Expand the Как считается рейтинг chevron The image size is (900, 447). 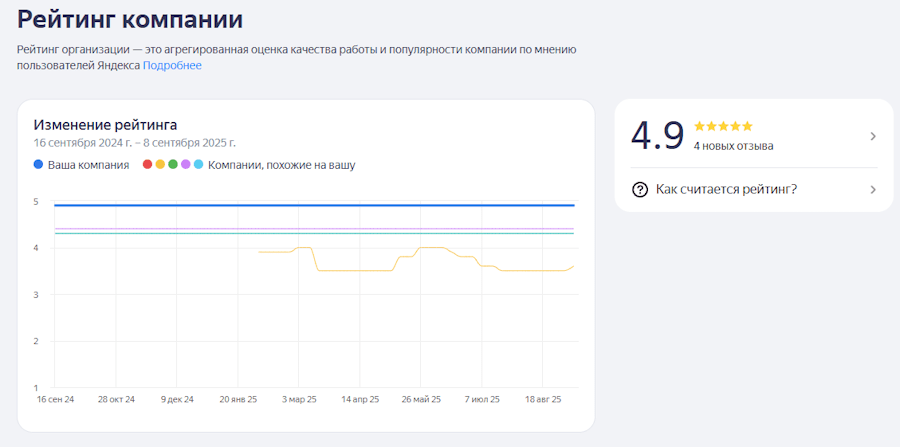coord(872,190)
